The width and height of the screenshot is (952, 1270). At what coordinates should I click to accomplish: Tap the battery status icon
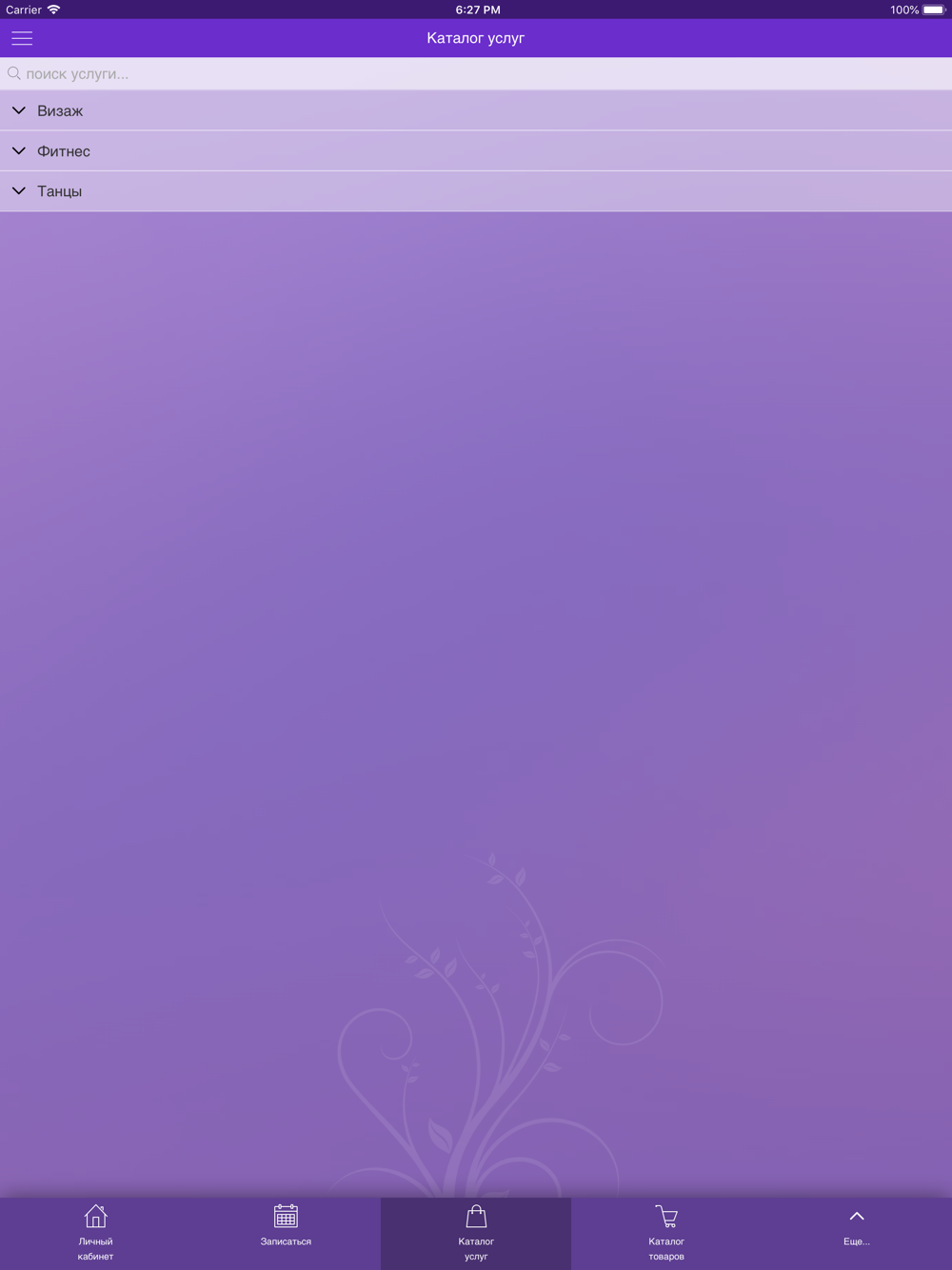pyautogui.click(x=934, y=10)
